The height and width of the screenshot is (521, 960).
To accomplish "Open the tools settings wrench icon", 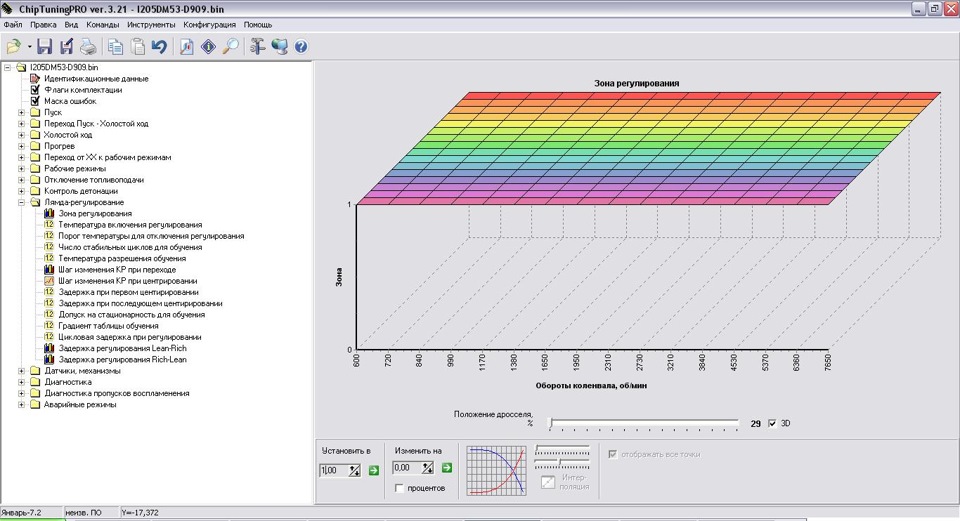I will tap(257, 47).
